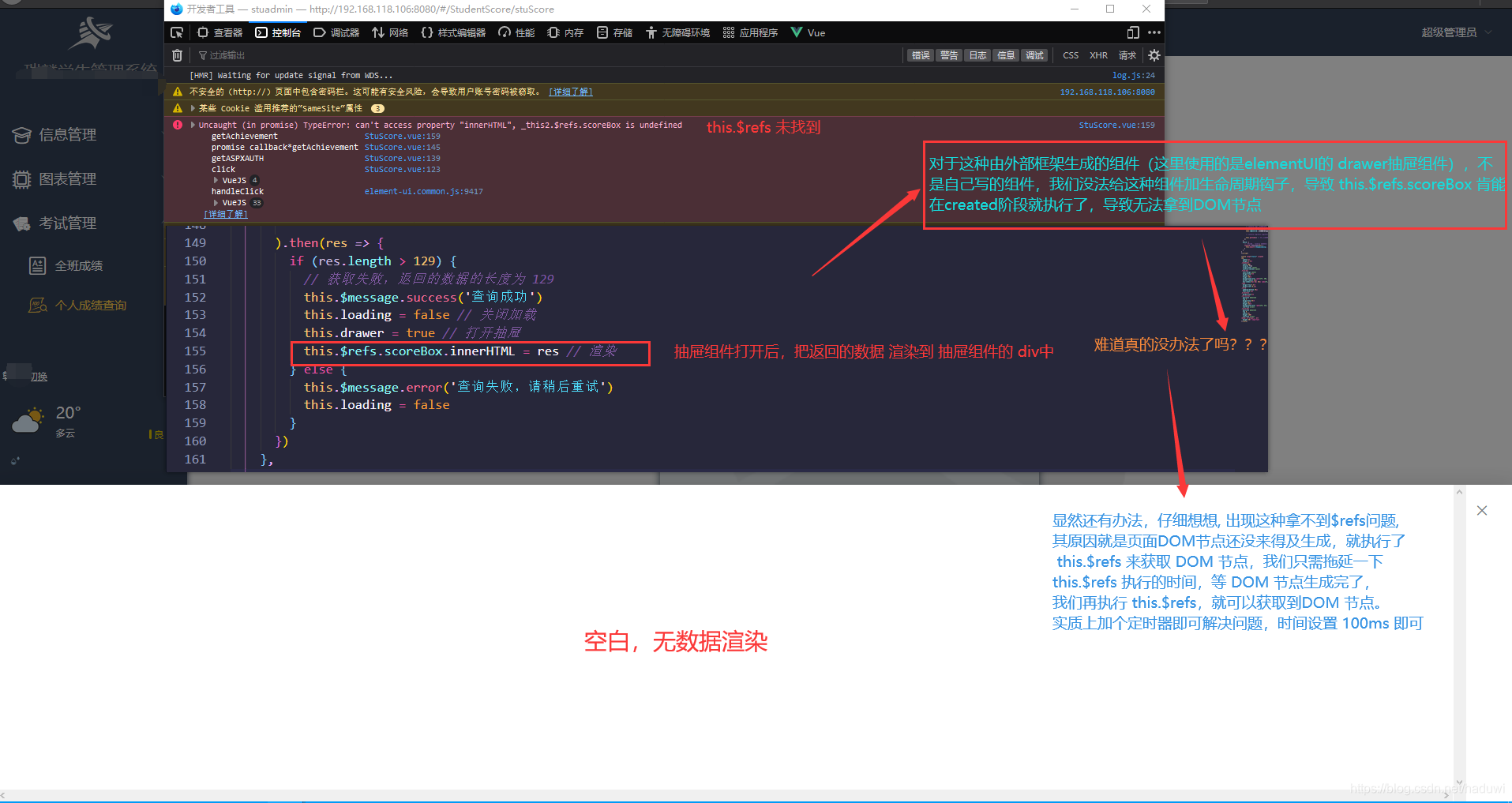The image size is (1512, 803).
Task: Open StuScore.vue:123 stack trace link
Action: click(403, 170)
